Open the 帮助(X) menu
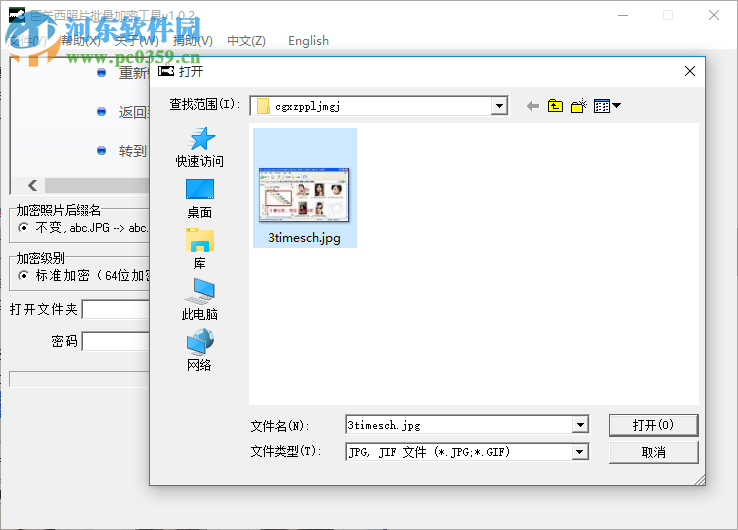Viewport: 738px width, 530px height. pos(80,41)
